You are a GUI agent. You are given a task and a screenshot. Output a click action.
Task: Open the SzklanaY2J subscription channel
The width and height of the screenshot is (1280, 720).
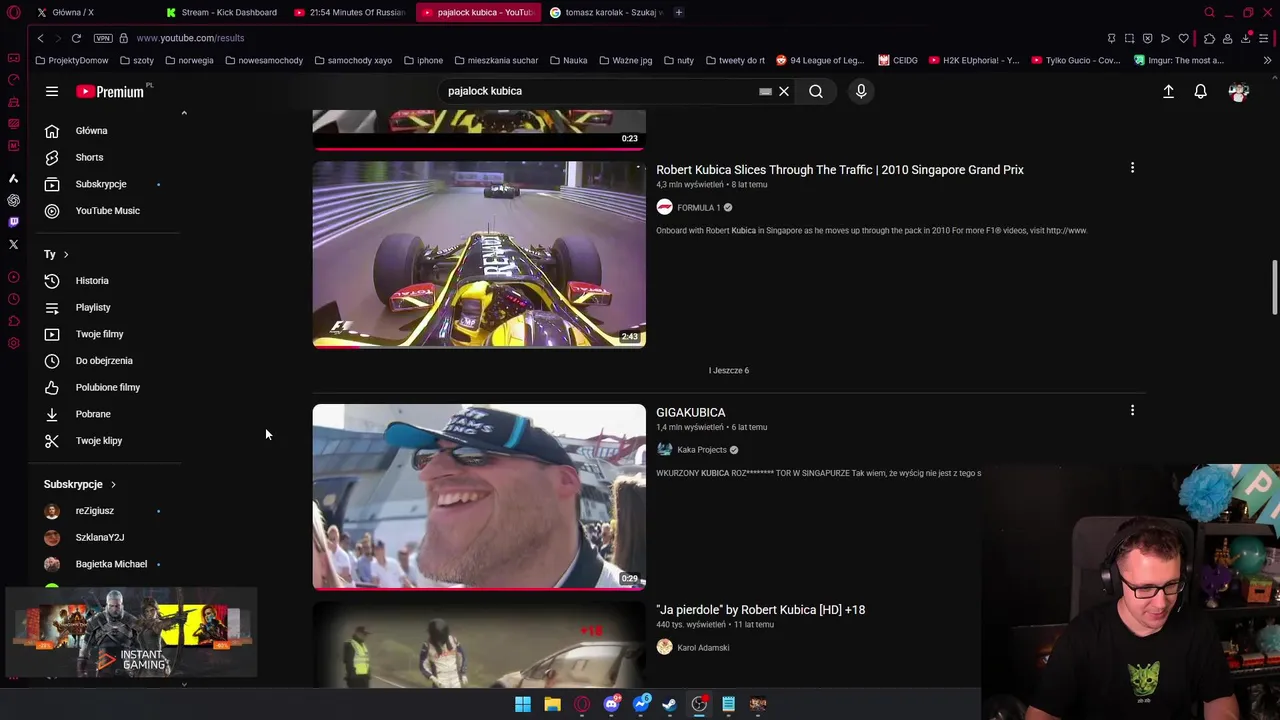click(x=106, y=537)
